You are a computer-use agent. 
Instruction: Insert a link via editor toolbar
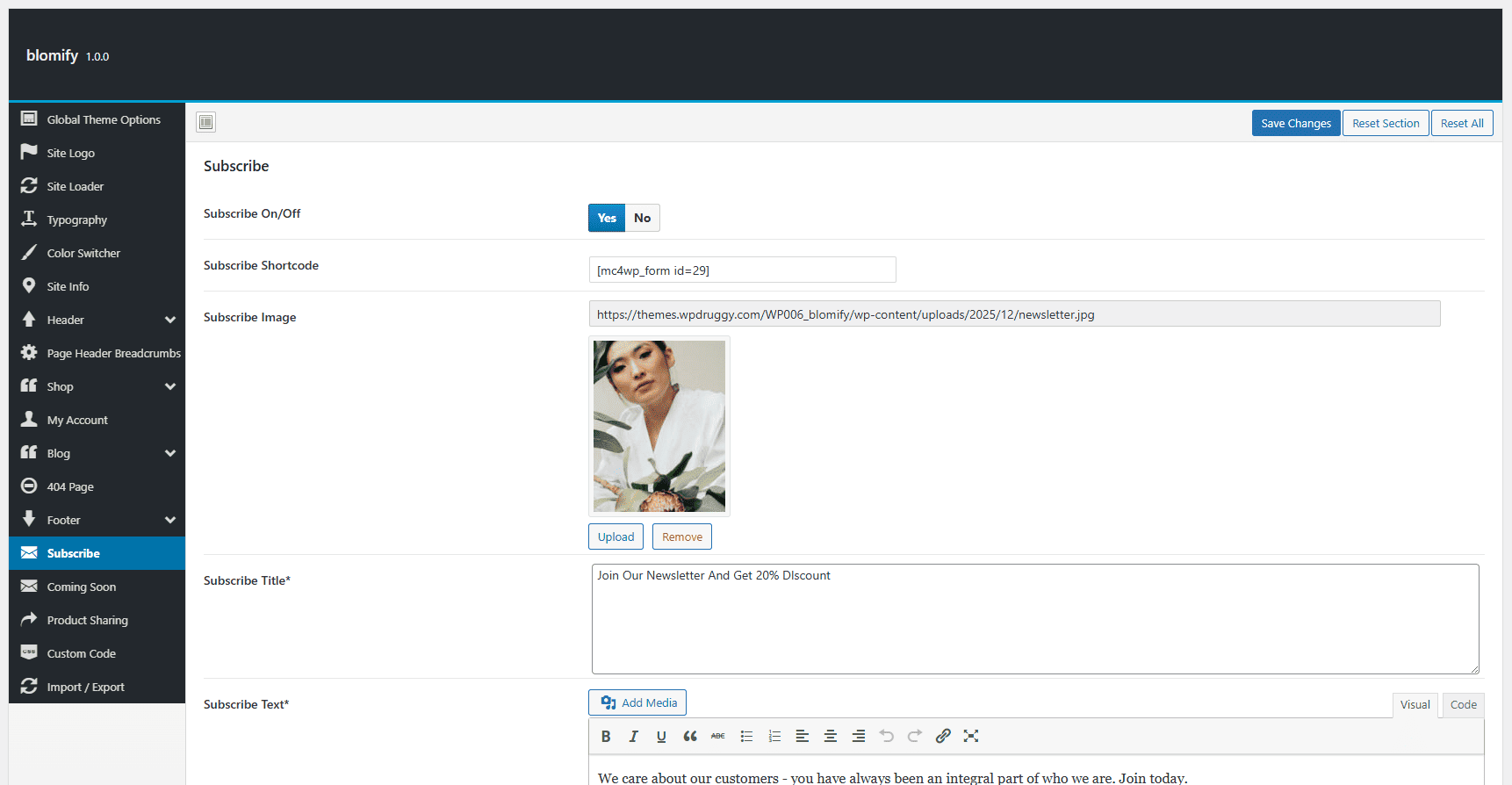pos(943,737)
